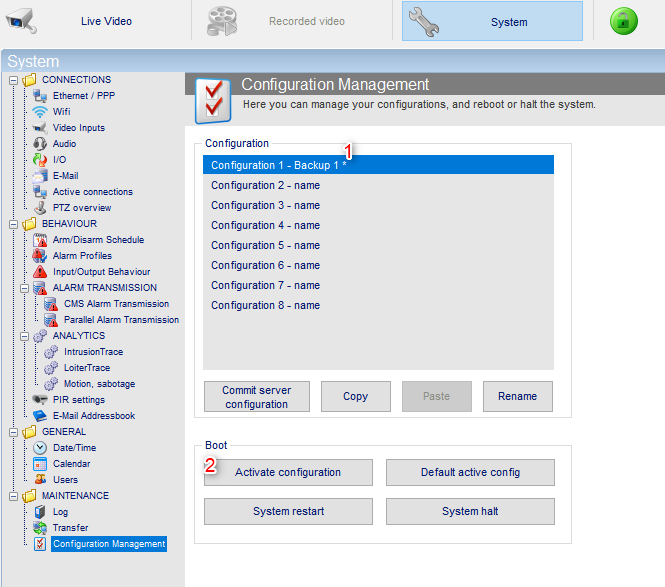Click the Log book icon
The image size is (665, 587).
click(x=40, y=512)
